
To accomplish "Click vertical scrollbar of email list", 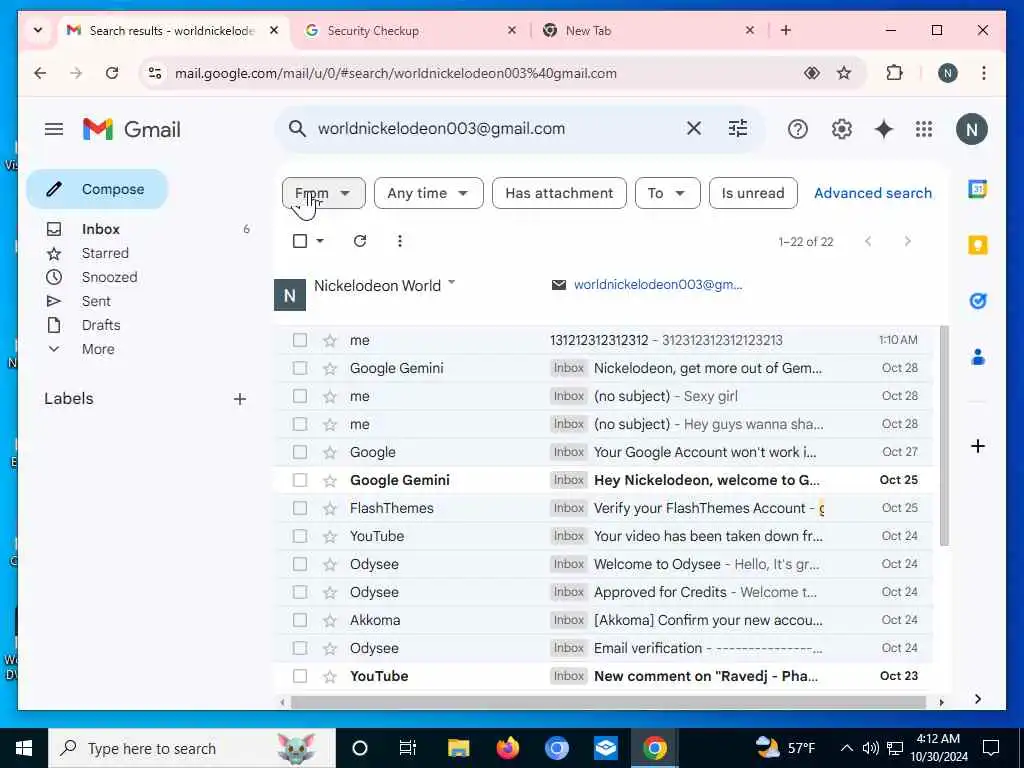I will [944, 435].
